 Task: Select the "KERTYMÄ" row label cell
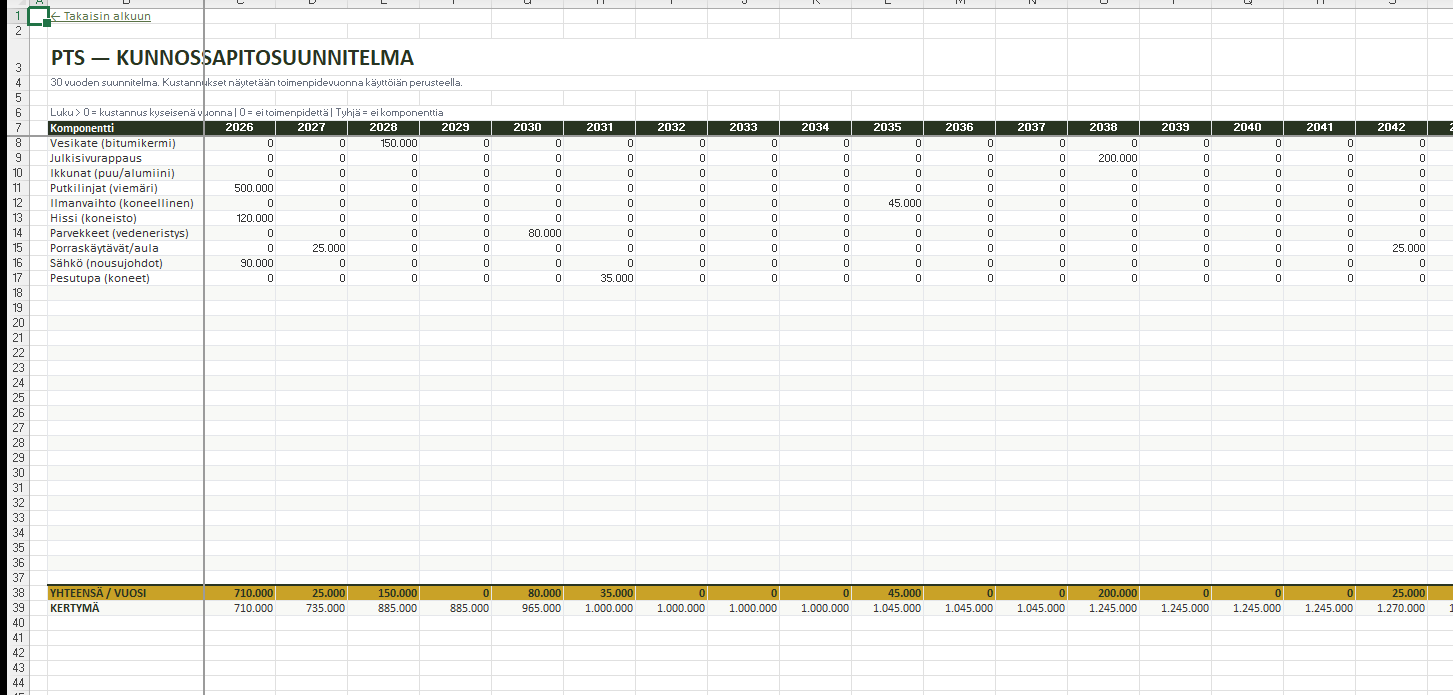point(125,608)
